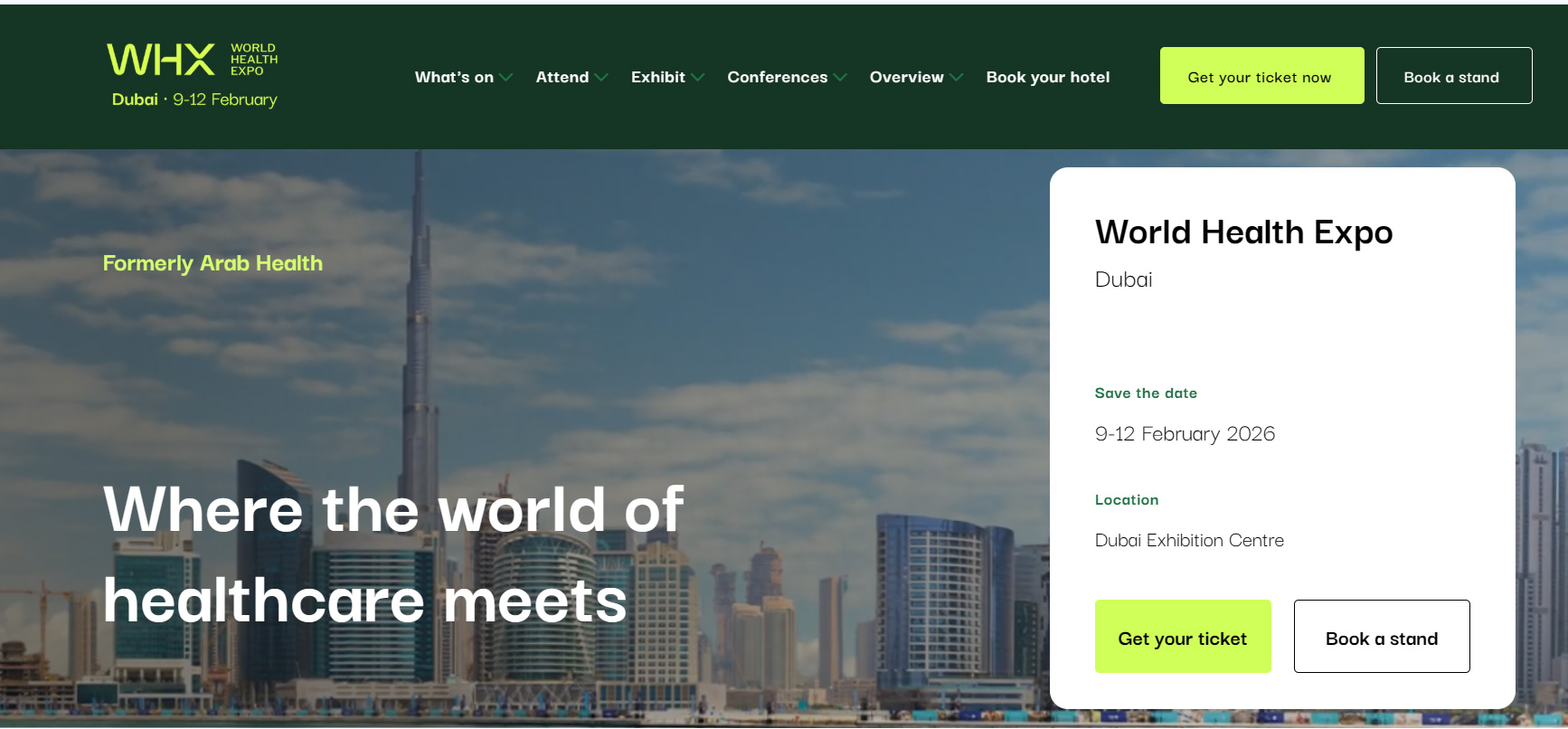
Task: Click Dubai 9-12 February below the logo
Action: tap(194, 99)
